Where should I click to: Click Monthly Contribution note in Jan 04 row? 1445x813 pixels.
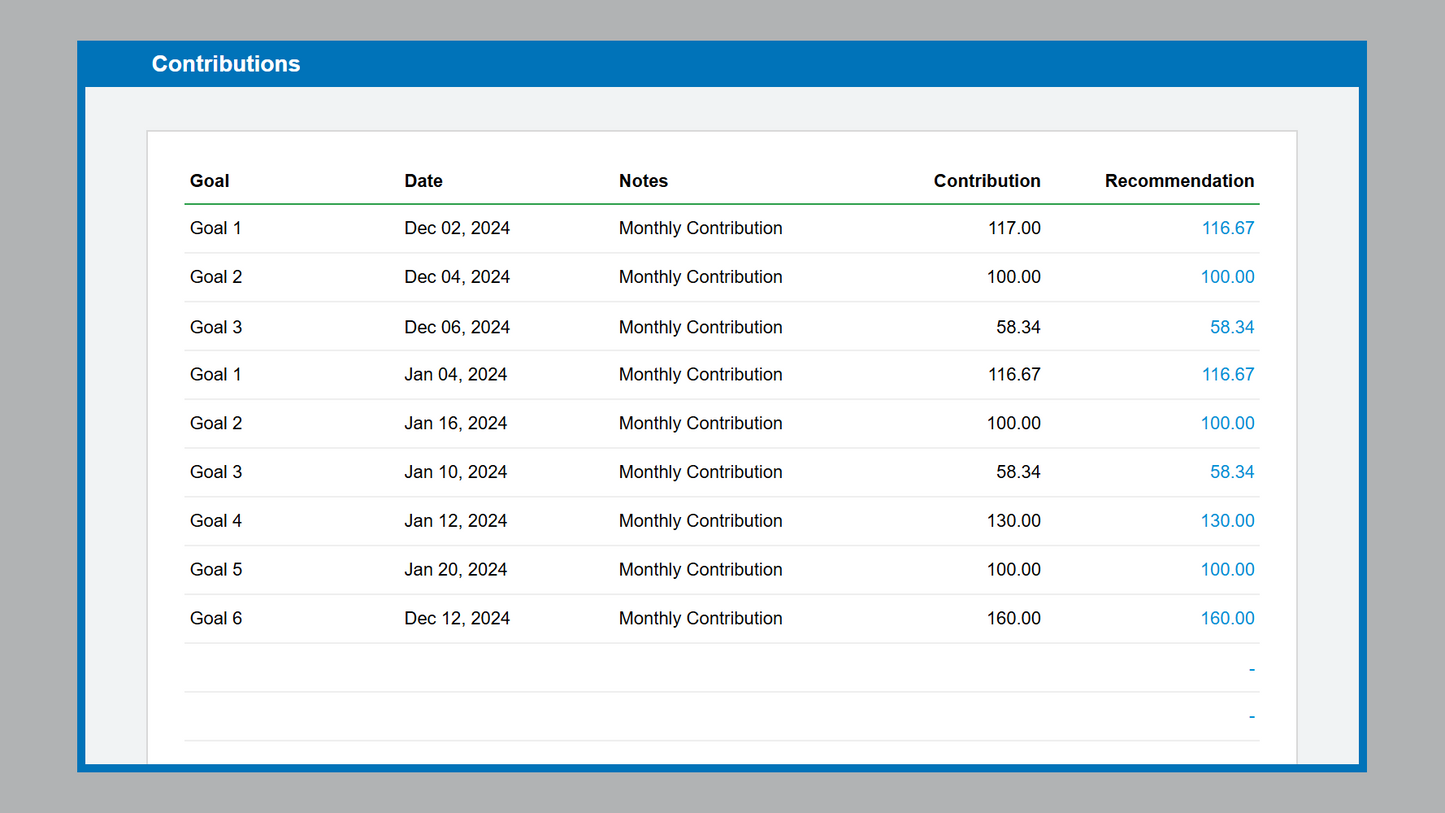[x=701, y=374]
